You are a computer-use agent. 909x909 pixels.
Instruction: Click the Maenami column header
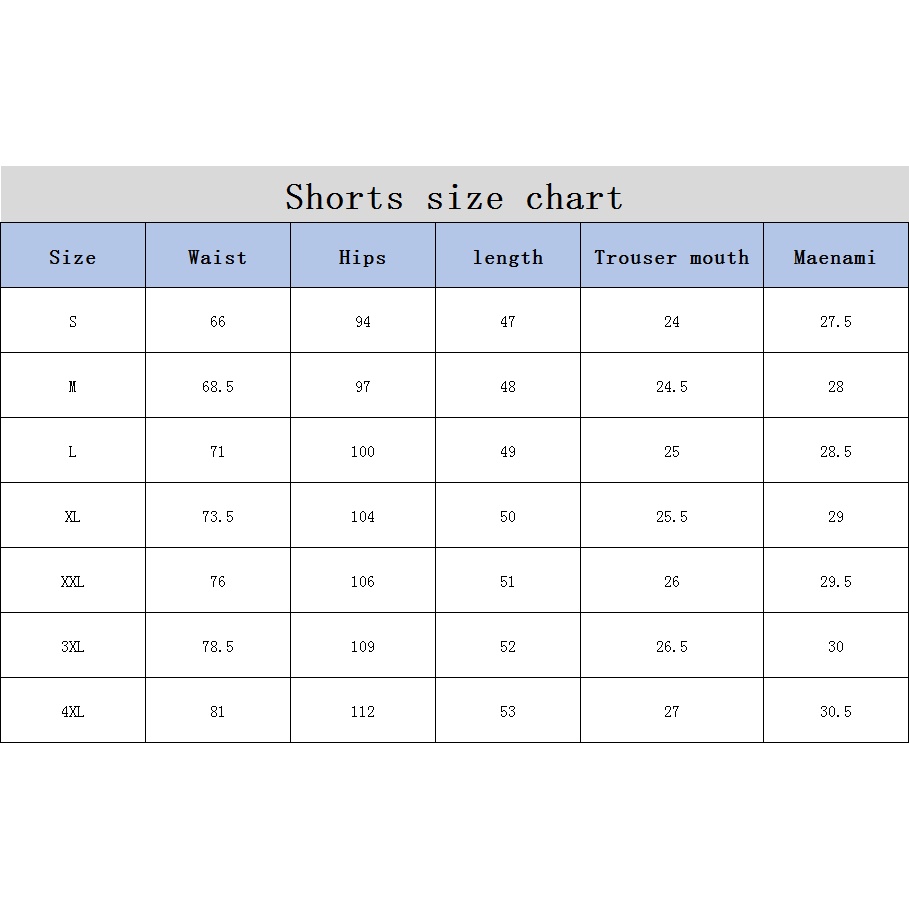tap(835, 257)
